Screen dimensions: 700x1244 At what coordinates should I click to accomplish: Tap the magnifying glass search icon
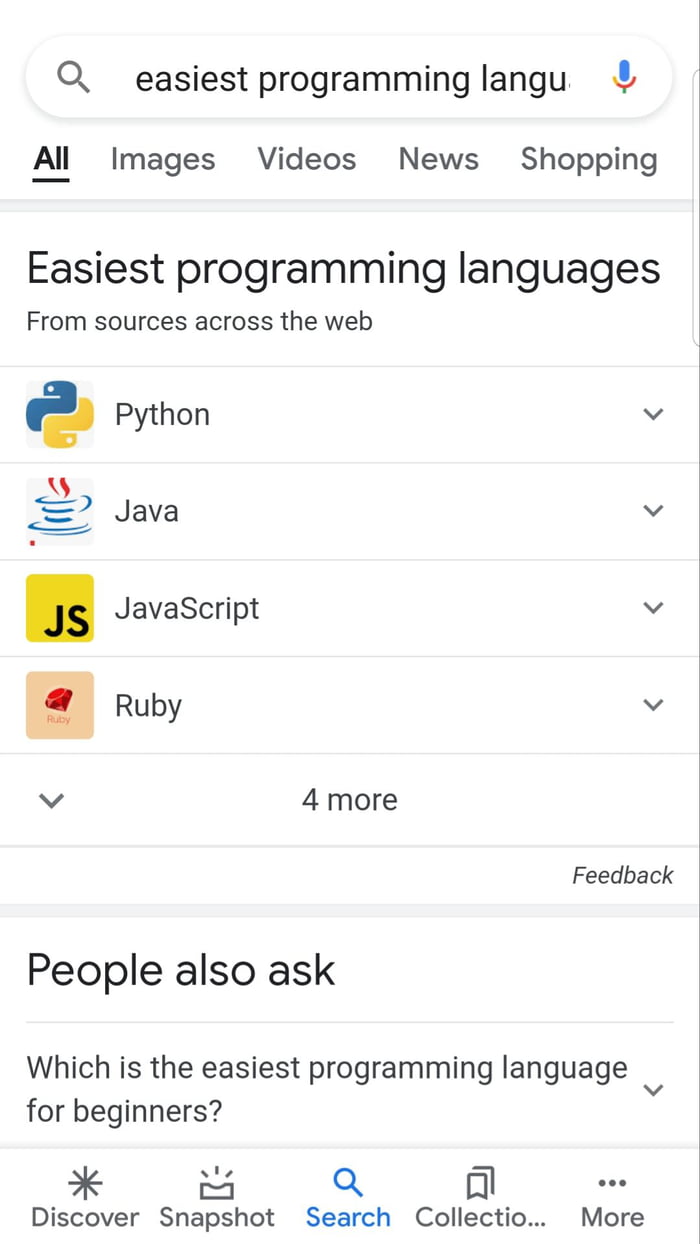pos(74,77)
